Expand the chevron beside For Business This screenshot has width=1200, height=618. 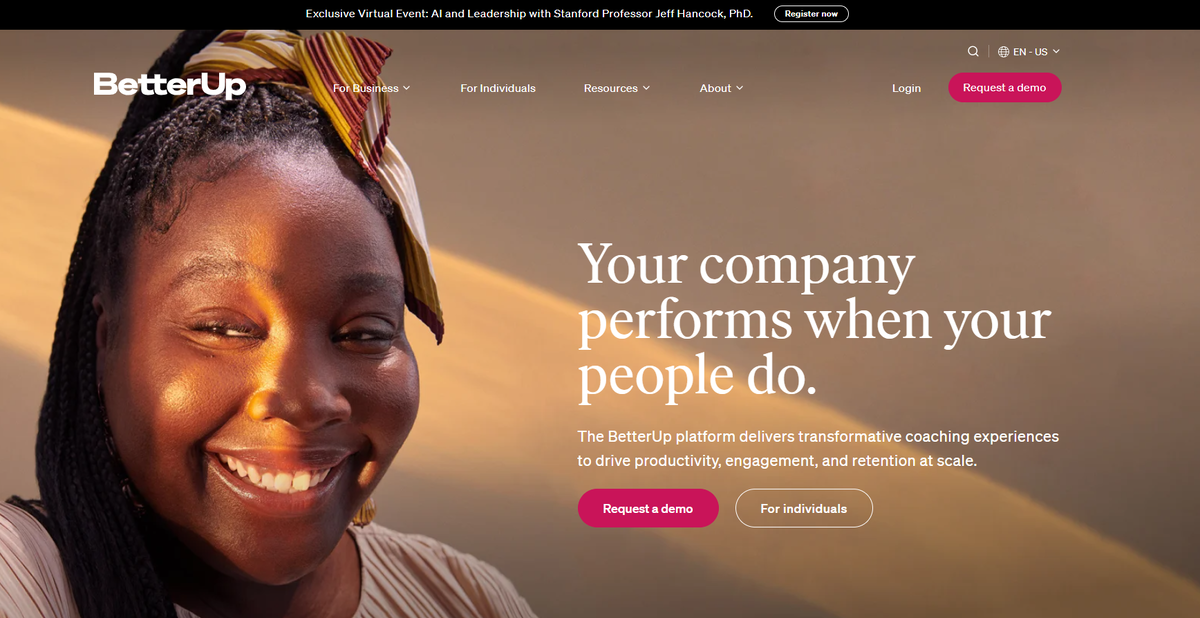[x=407, y=88]
